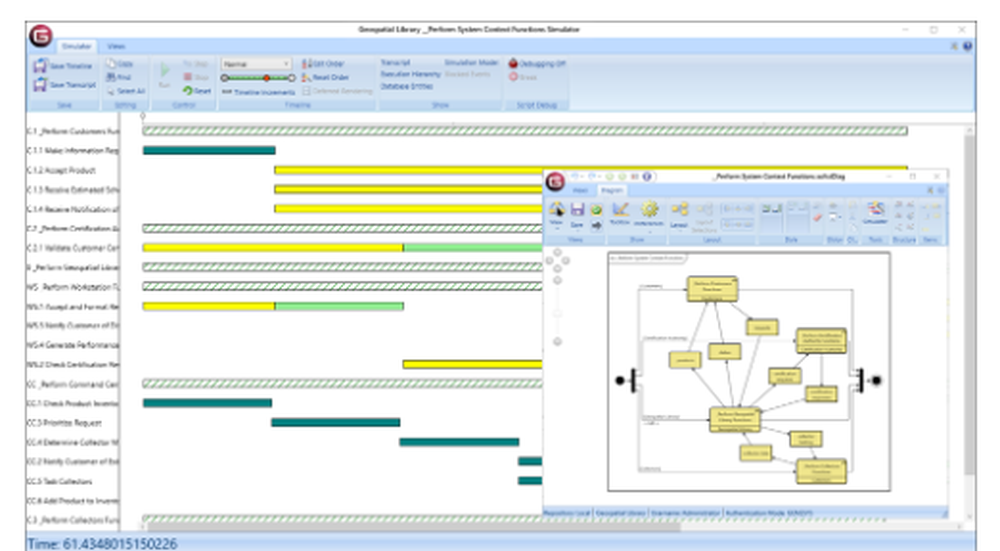Switch to Insert tab in diagram window

[580, 190]
